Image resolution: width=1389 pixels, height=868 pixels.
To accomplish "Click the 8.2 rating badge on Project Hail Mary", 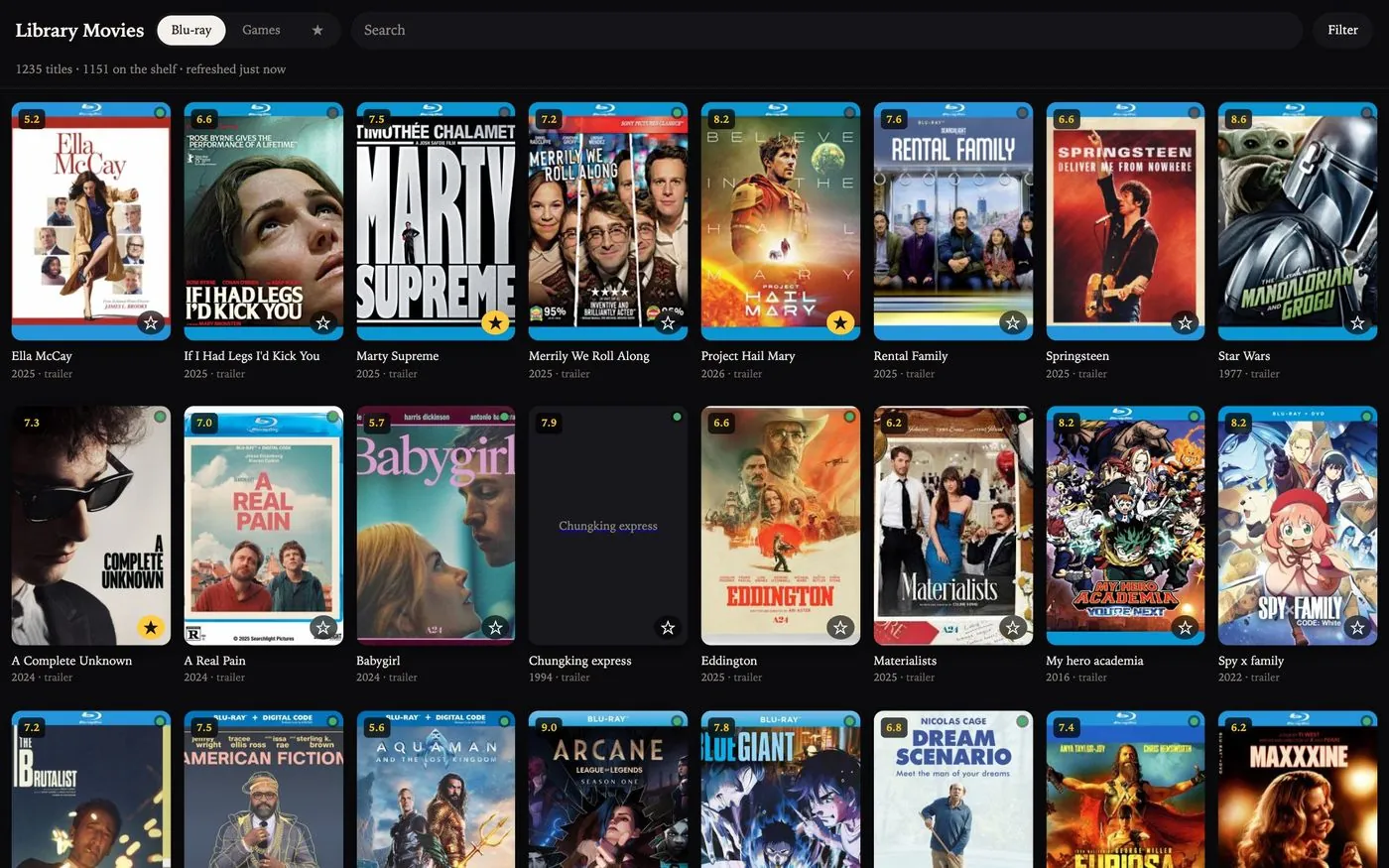I will (721, 119).
